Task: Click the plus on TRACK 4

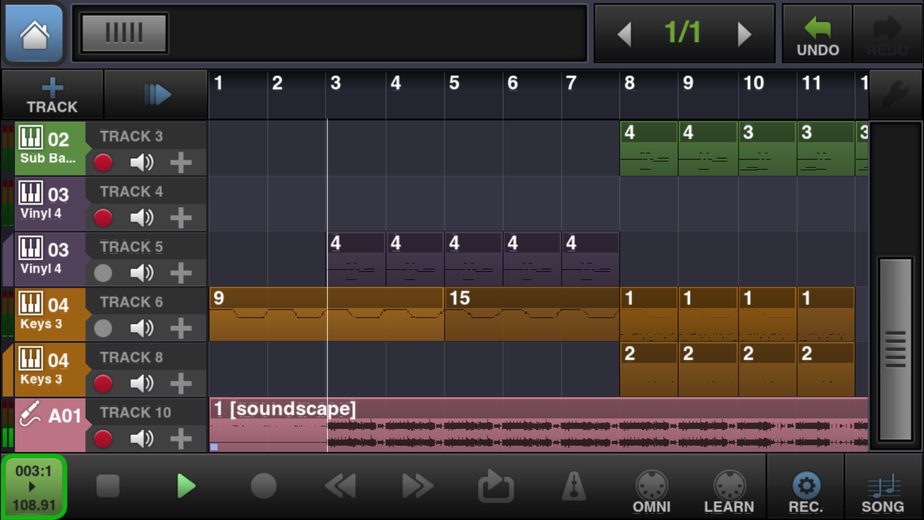Action: [181, 218]
